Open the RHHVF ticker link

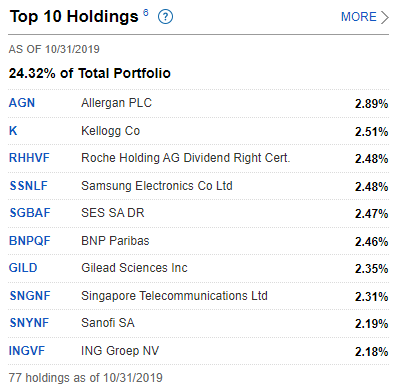(29, 158)
